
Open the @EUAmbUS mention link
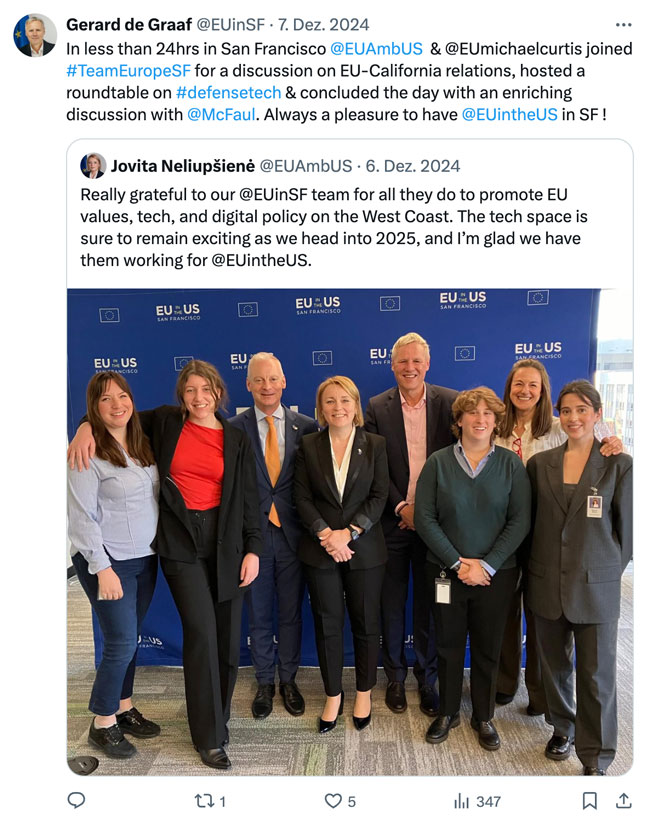coord(376,49)
